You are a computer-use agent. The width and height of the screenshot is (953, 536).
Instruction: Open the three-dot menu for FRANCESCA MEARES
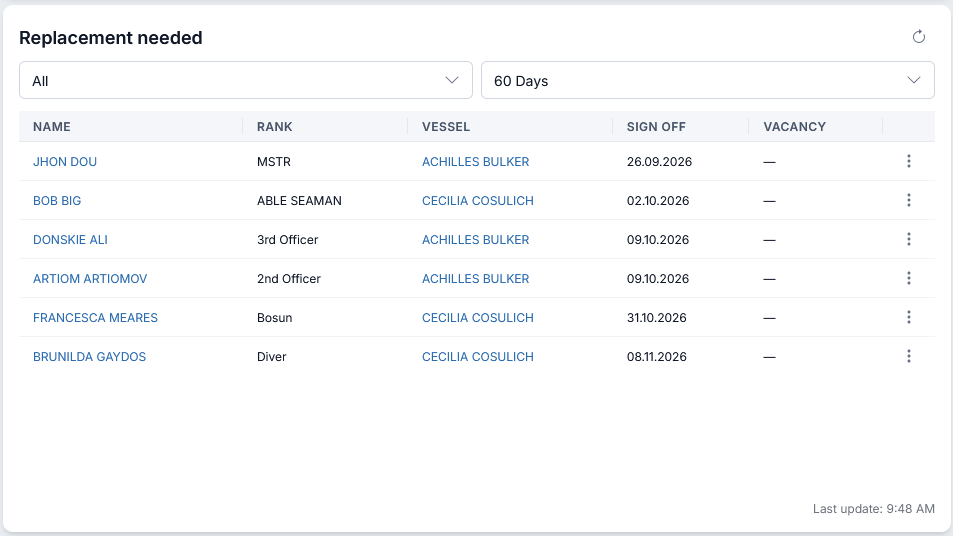909,317
